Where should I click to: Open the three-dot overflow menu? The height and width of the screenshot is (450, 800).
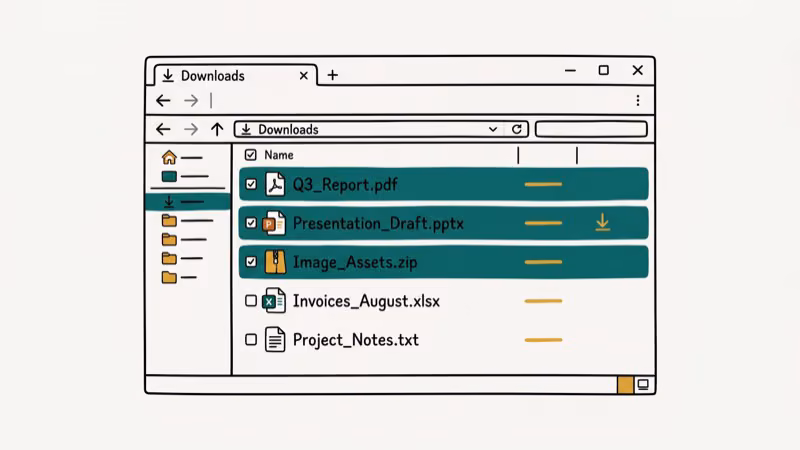click(x=638, y=101)
